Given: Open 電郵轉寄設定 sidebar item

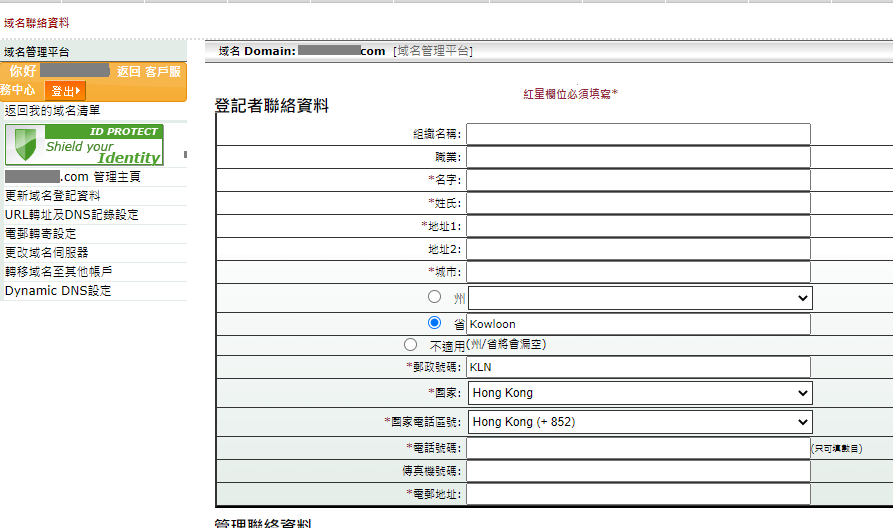Looking at the screenshot, I should pos(40,234).
